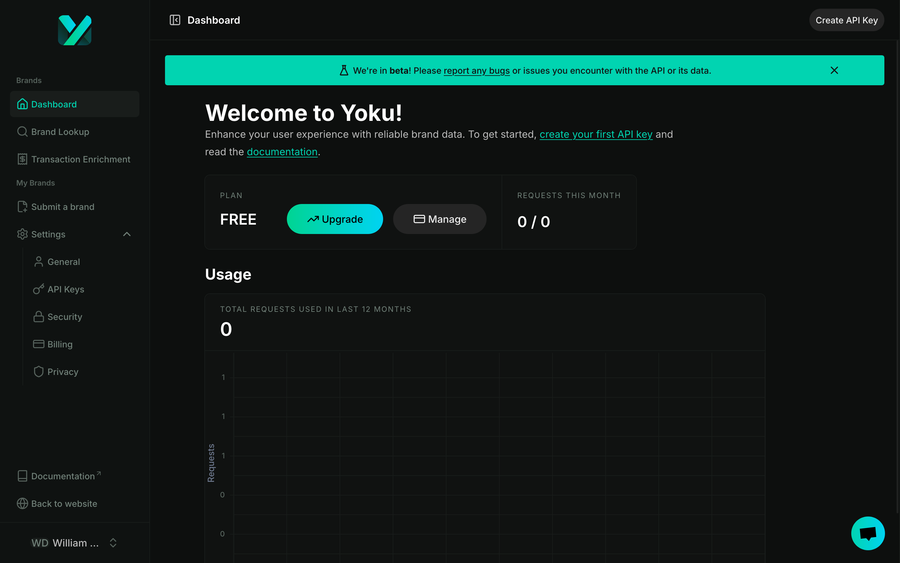900x563 pixels.
Task: Open the chat support bubble
Action: [x=868, y=533]
